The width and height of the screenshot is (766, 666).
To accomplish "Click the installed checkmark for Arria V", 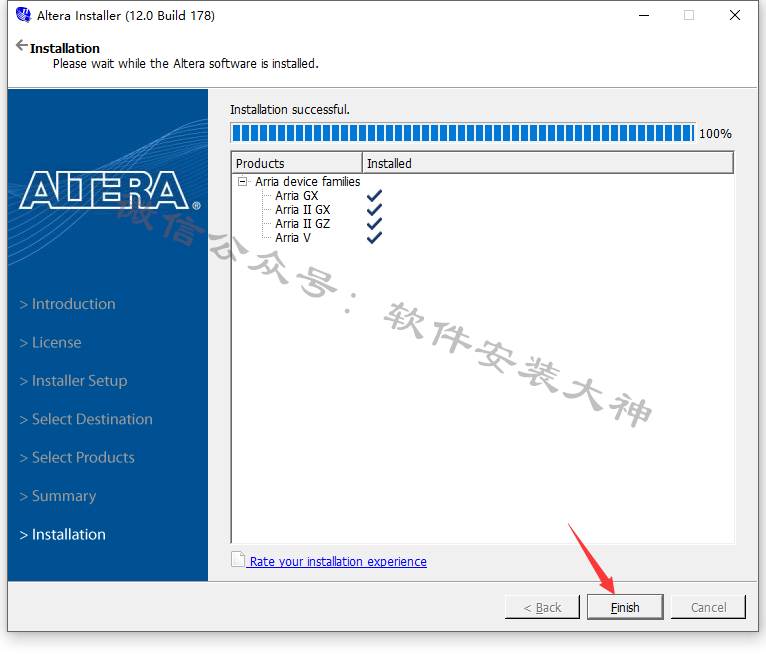I will 374,238.
